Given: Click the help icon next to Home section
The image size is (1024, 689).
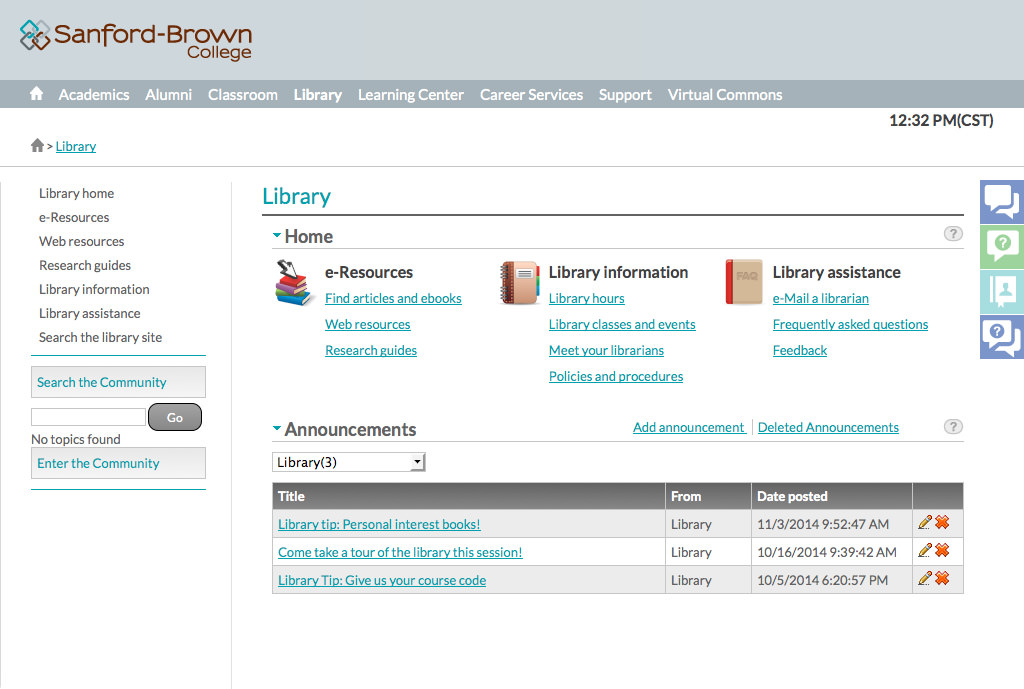Looking at the screenshot, I should [x=953, y=234].
